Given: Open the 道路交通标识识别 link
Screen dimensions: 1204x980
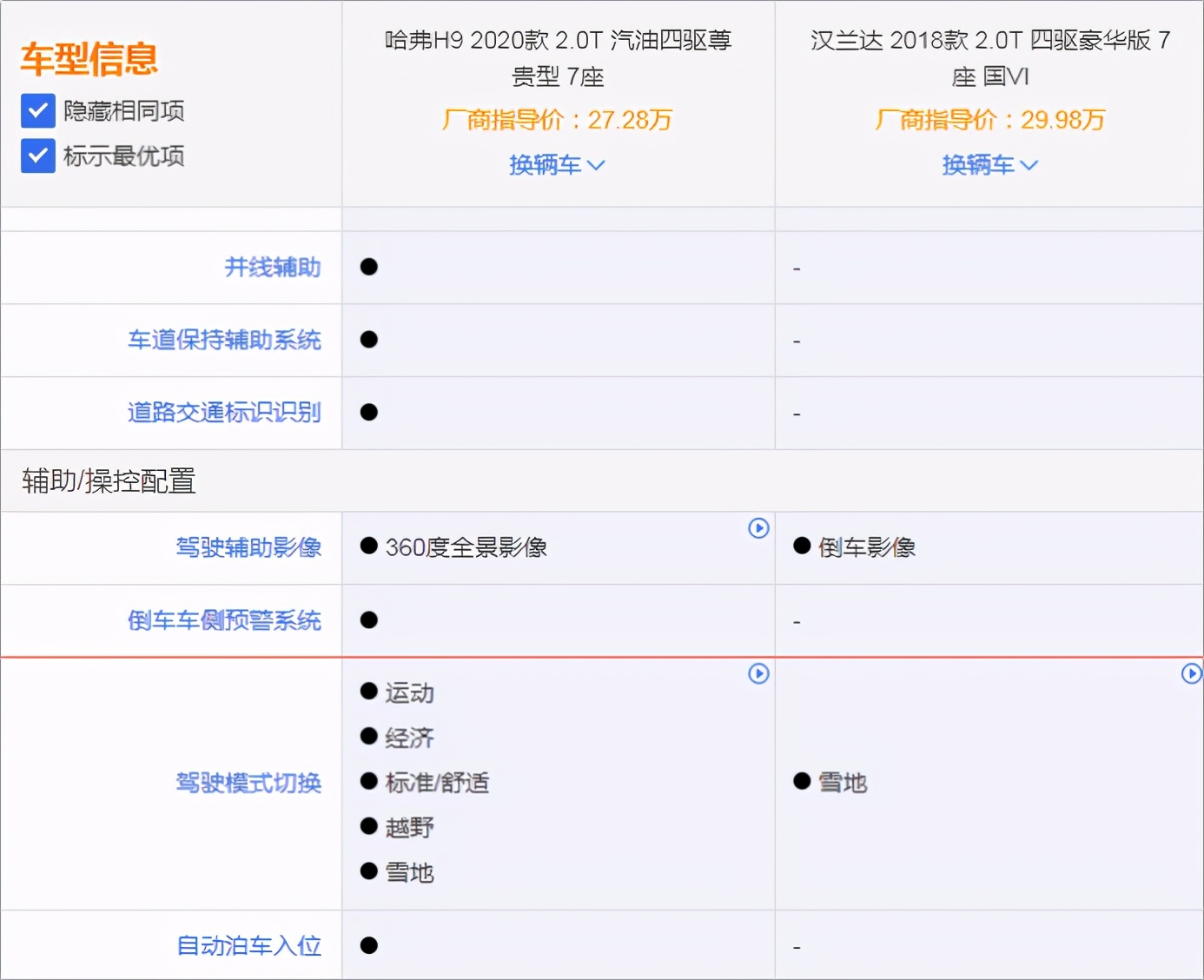Looking at the screenshot, I should [x=224, y=413].
